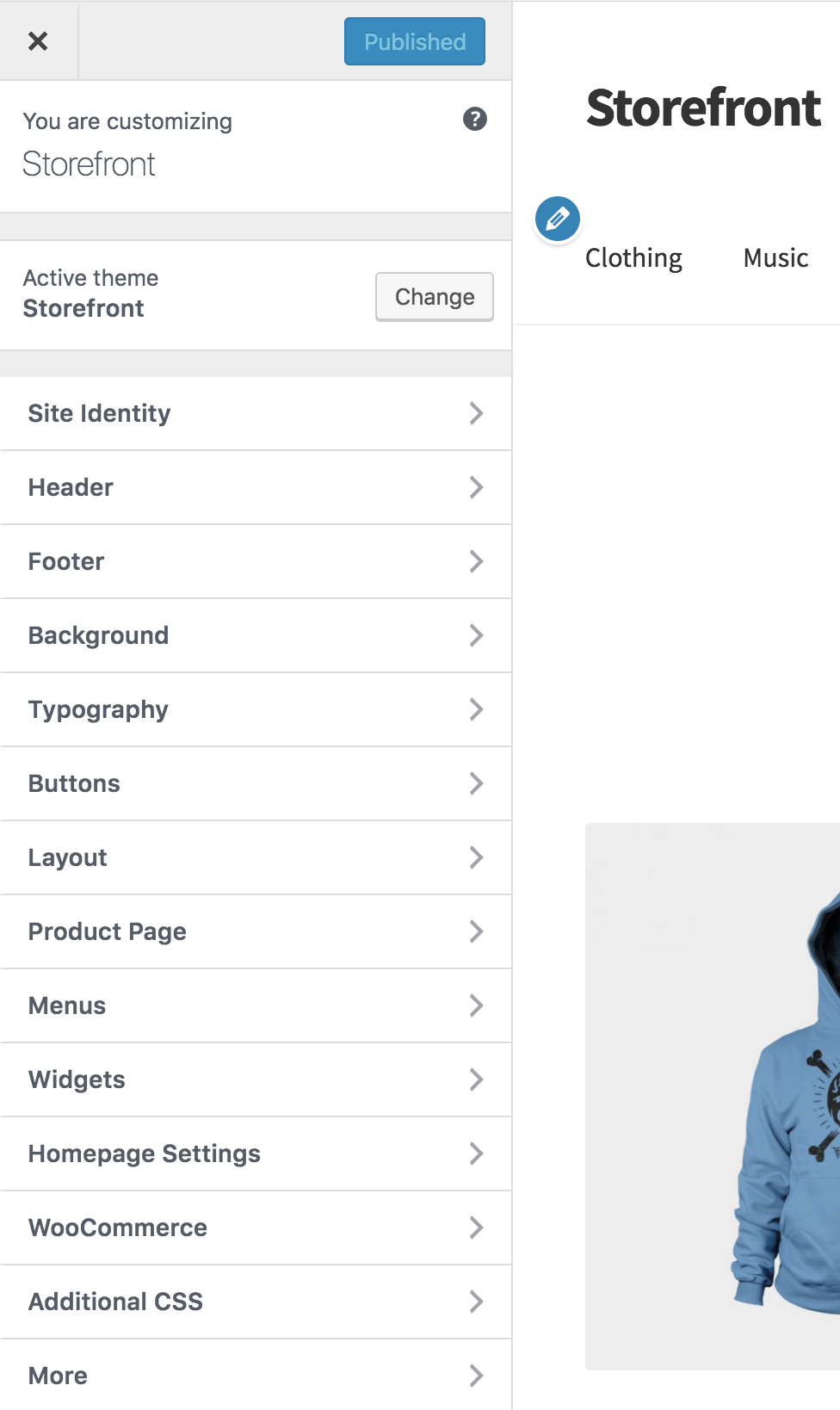
Task: Expand the WooCommerce panel
Action: [256, 1228]
